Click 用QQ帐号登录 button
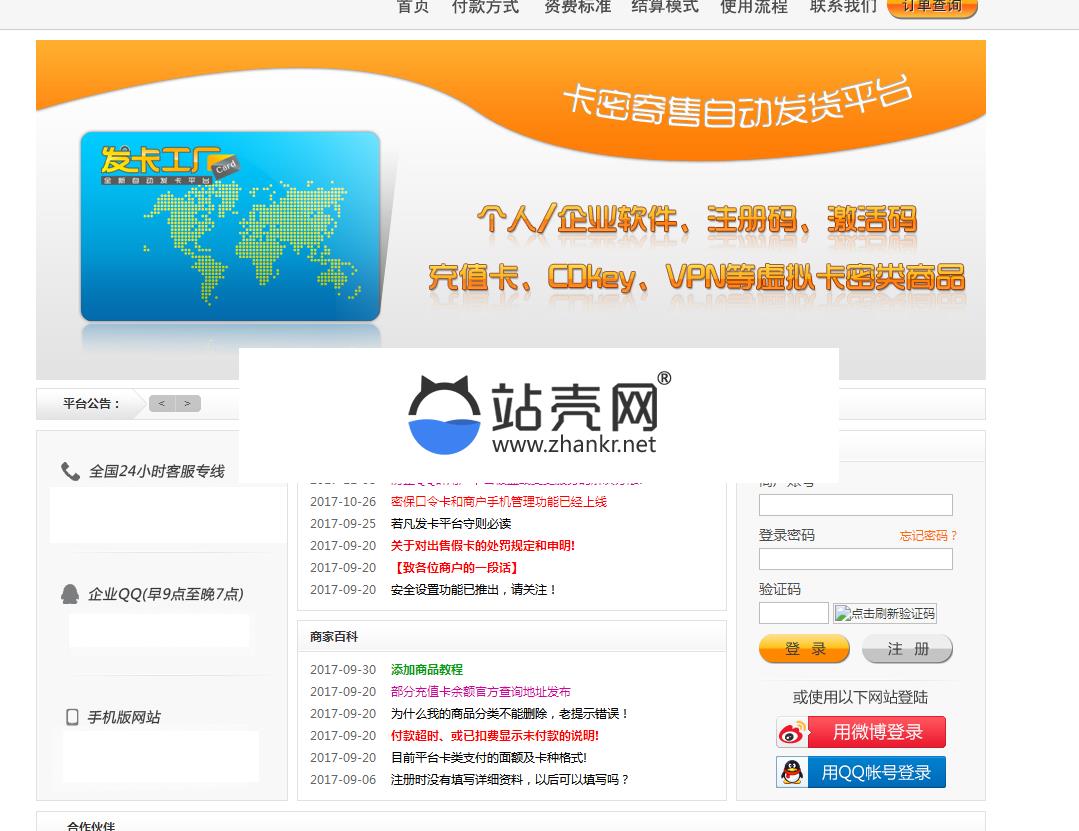This screenshot has width=1079, height=831. point(861,772)
